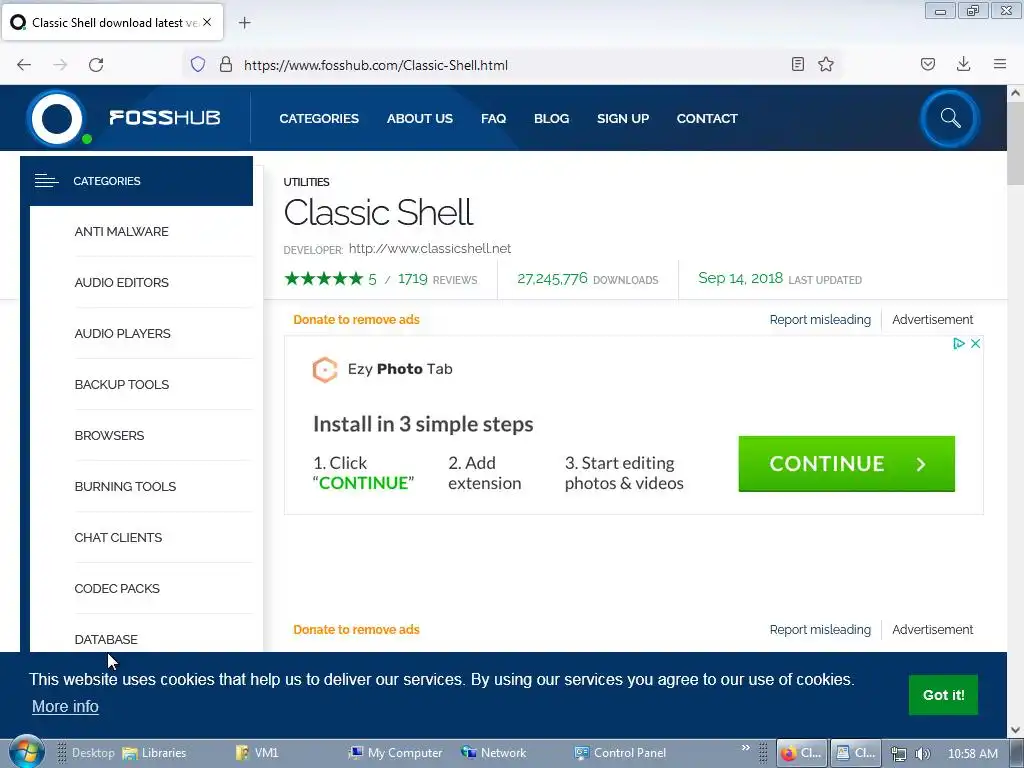The height and width of the screenshot is (768, 1024).
Task: Open the Pocket save icon
Action: 928,64
